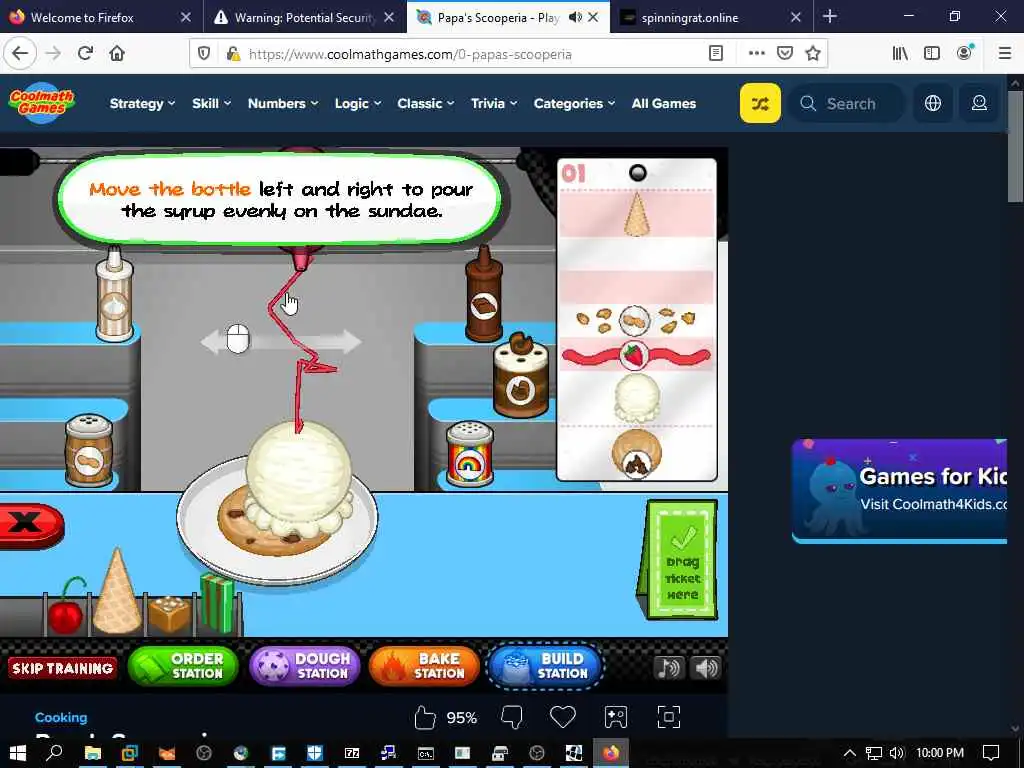The height and width of the screenshot is (768, 1024).
Task: Open Windows taskbar search
Action: click(x=55, y=753)
